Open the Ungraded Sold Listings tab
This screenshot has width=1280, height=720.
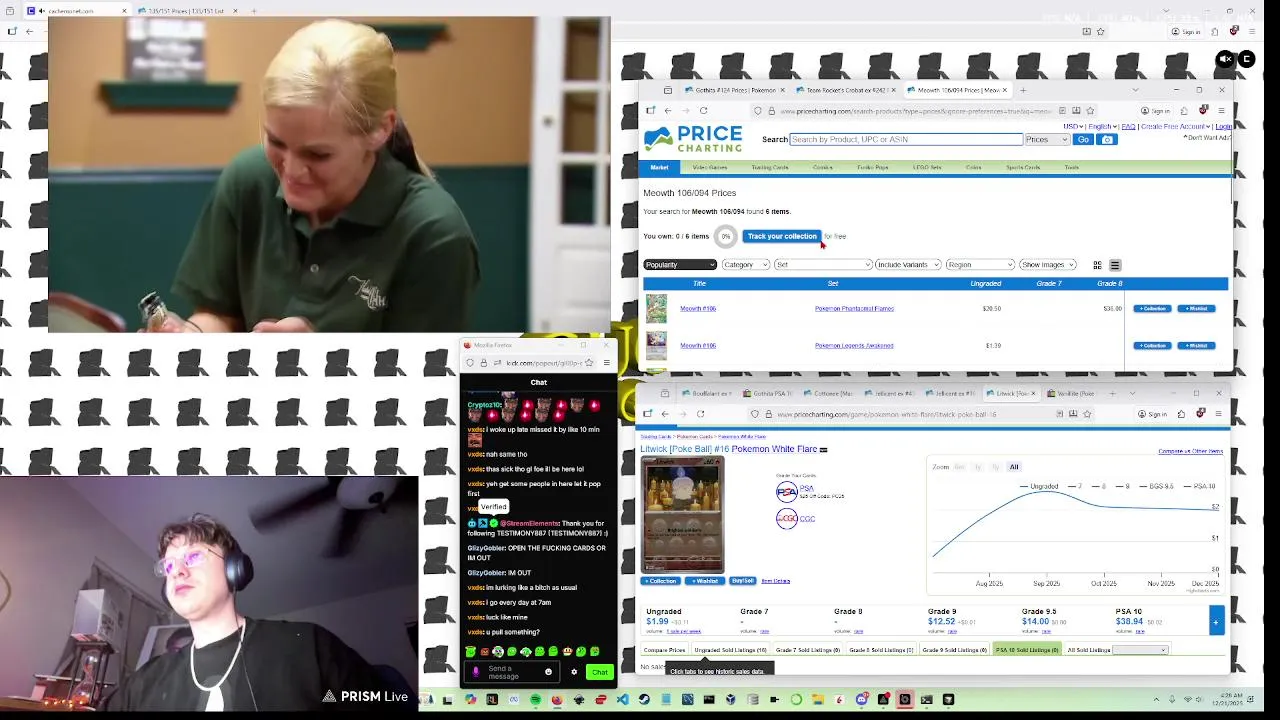[x=730, y=650]
